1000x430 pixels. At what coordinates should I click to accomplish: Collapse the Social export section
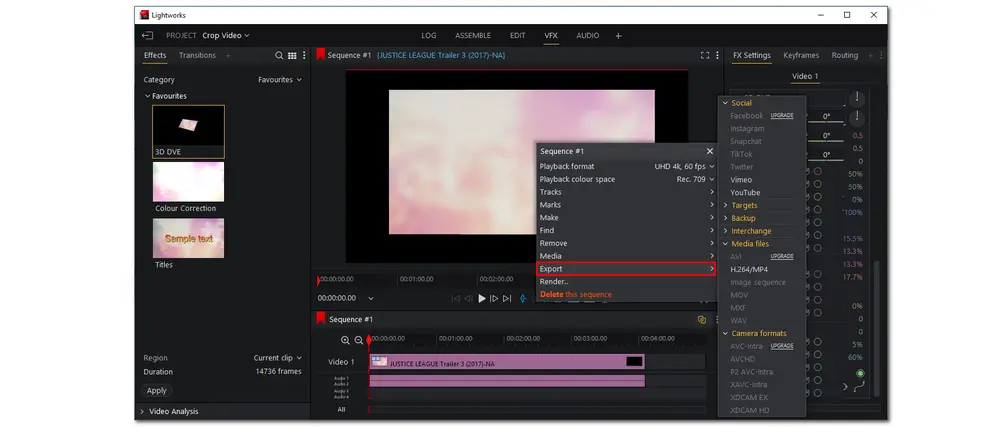pos(726,103)
